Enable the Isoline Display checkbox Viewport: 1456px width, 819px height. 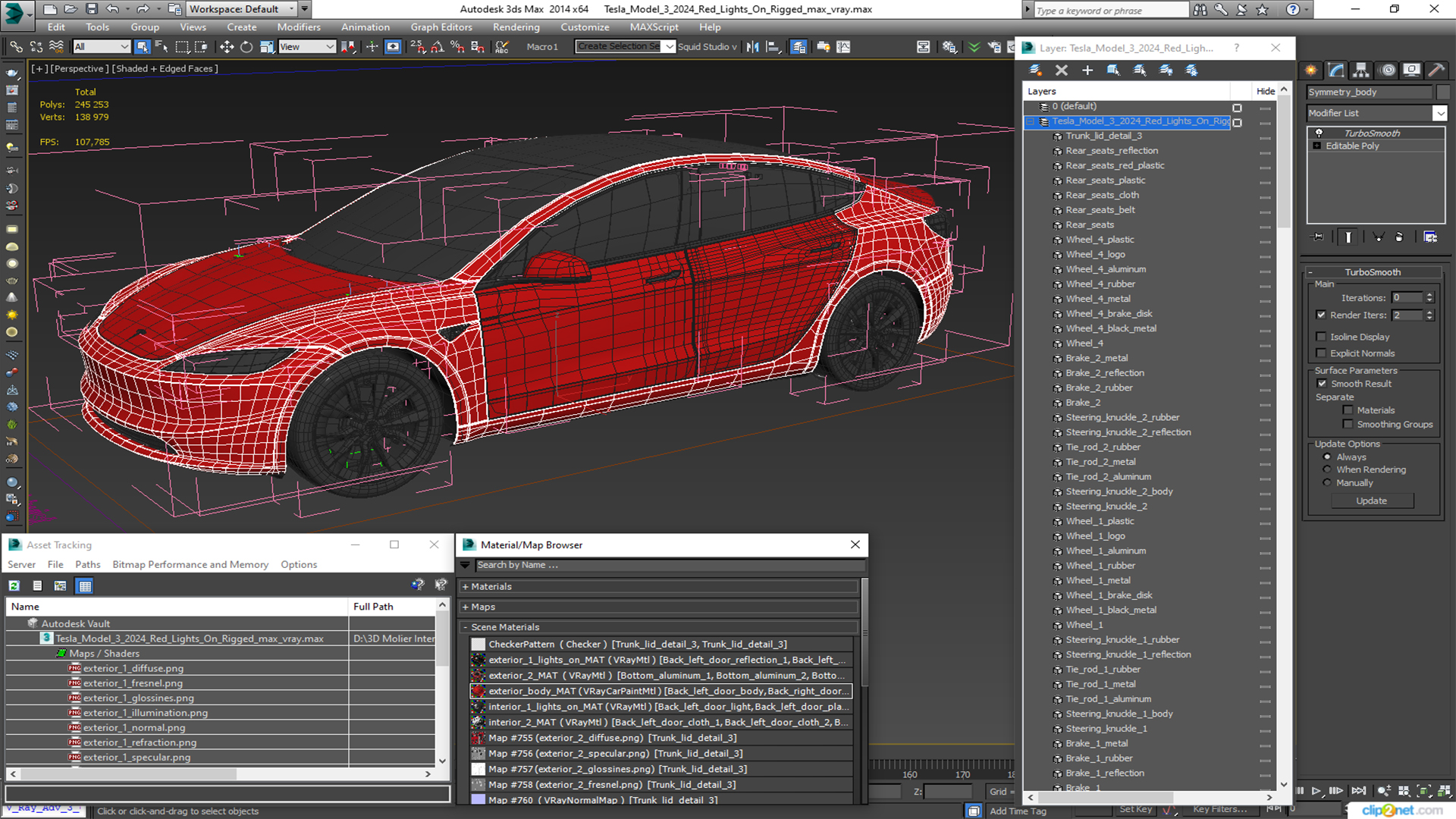[x=1321, y=337]
